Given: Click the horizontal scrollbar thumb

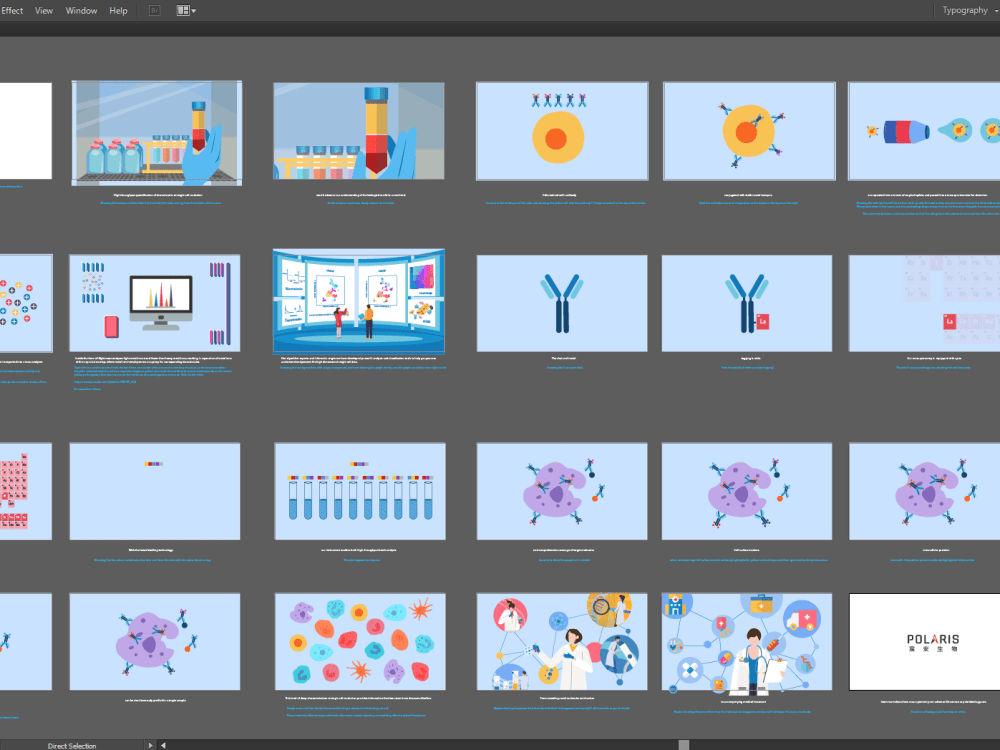Looking at the screenshot, I should 684,745.
